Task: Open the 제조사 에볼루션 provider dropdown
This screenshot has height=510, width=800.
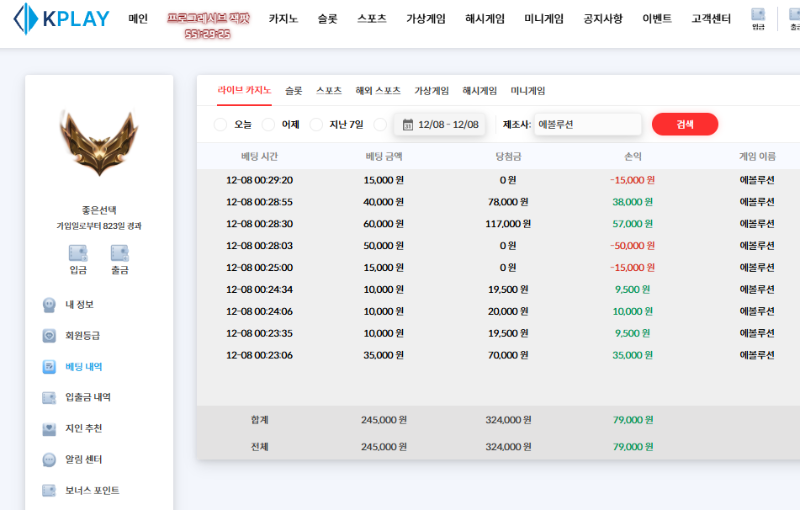Action: point(588,124)
